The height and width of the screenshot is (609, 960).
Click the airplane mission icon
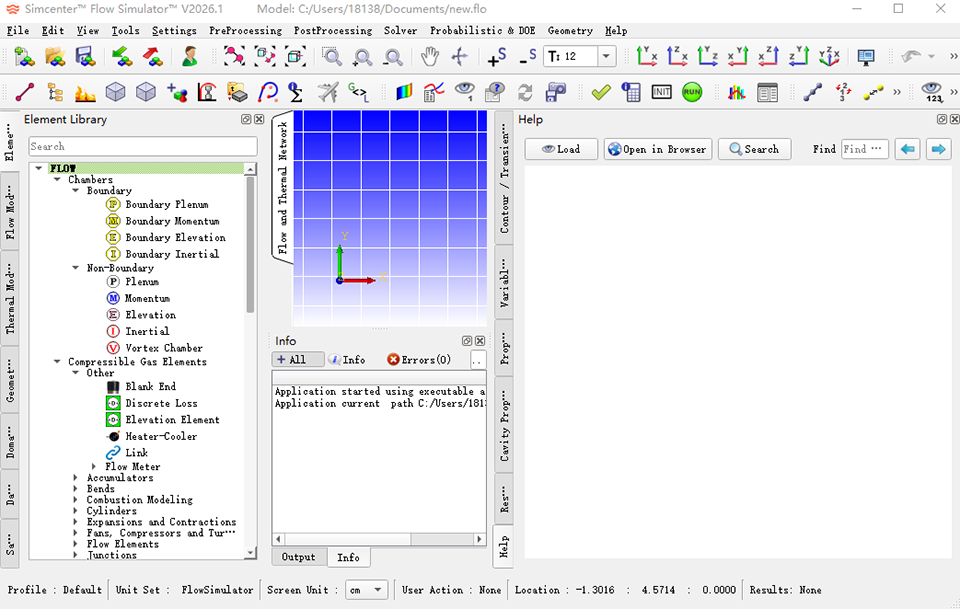click(x=328, y=92)
